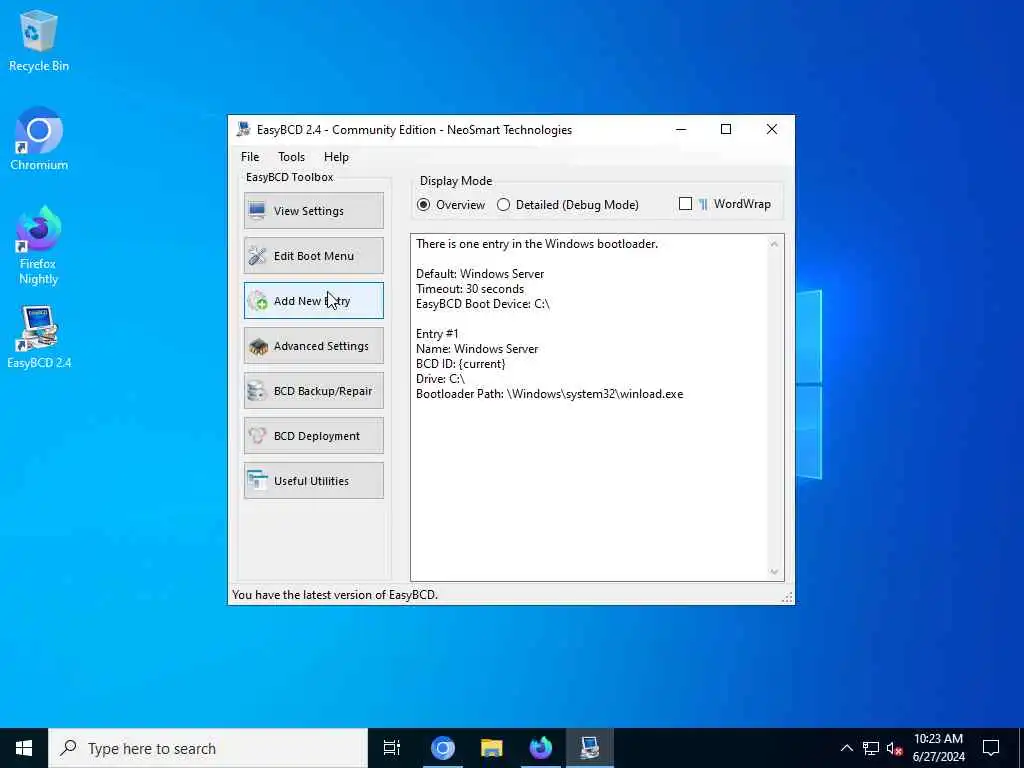The height and width of the screenshot is (768, 1024).
Task: Maximize the EasyBCD window
Action: click(726, 129)
